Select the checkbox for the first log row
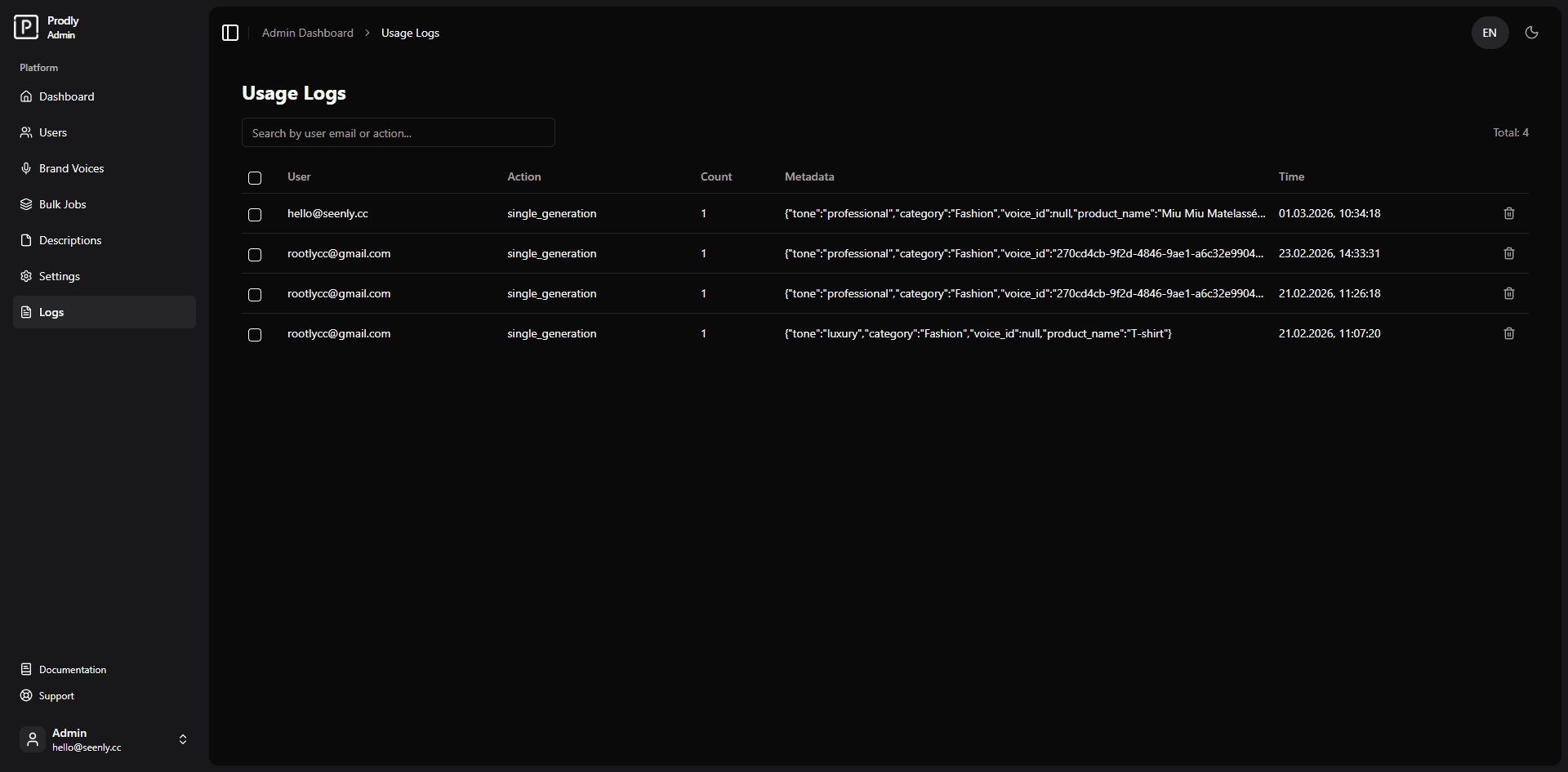This screenshot has height=772, width=1568. pyautogui.click(x=254, y=215)
